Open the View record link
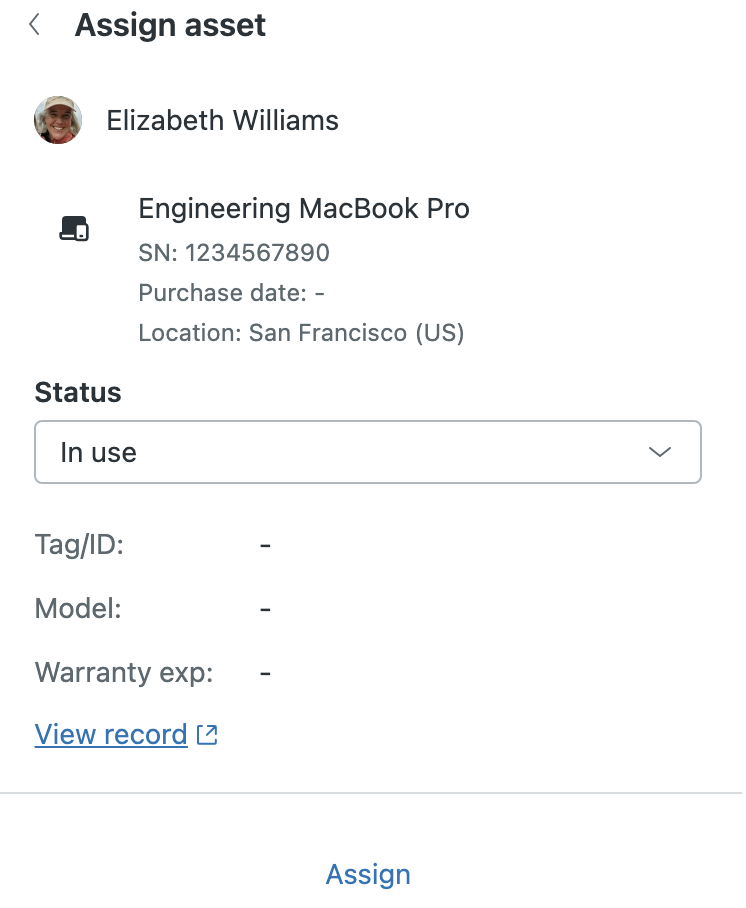Image resolution: width=746 pixels, height=908 pixels. point(111,735)
